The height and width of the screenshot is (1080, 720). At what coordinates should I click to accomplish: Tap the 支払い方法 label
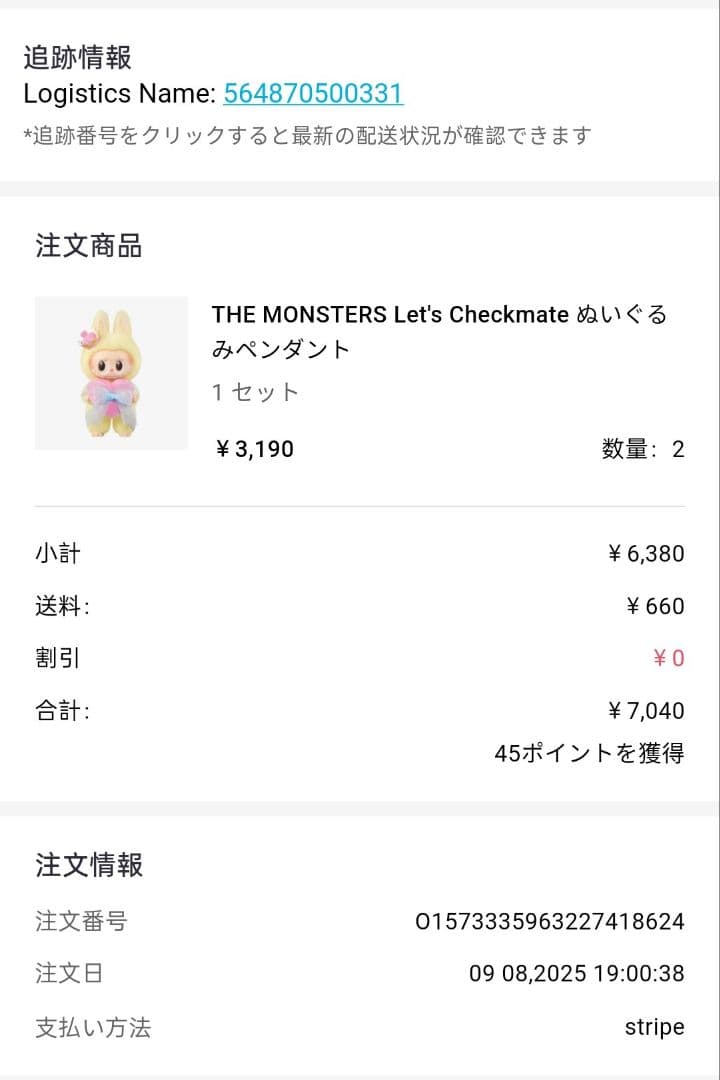click(x=93, y=1027)
